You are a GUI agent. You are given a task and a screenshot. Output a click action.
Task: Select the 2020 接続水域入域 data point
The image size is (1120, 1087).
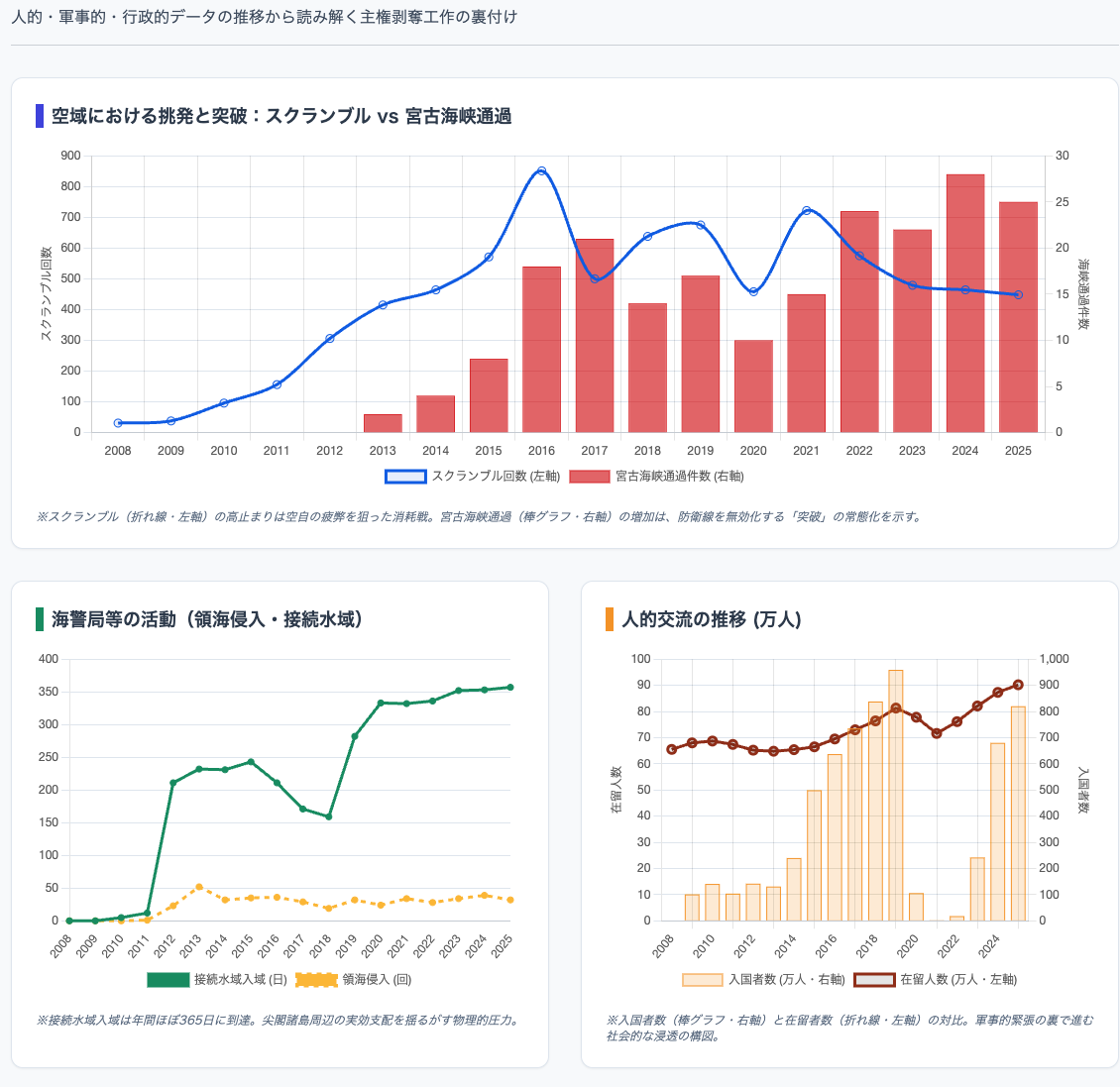pyautogui.click(x=381, y=704)
